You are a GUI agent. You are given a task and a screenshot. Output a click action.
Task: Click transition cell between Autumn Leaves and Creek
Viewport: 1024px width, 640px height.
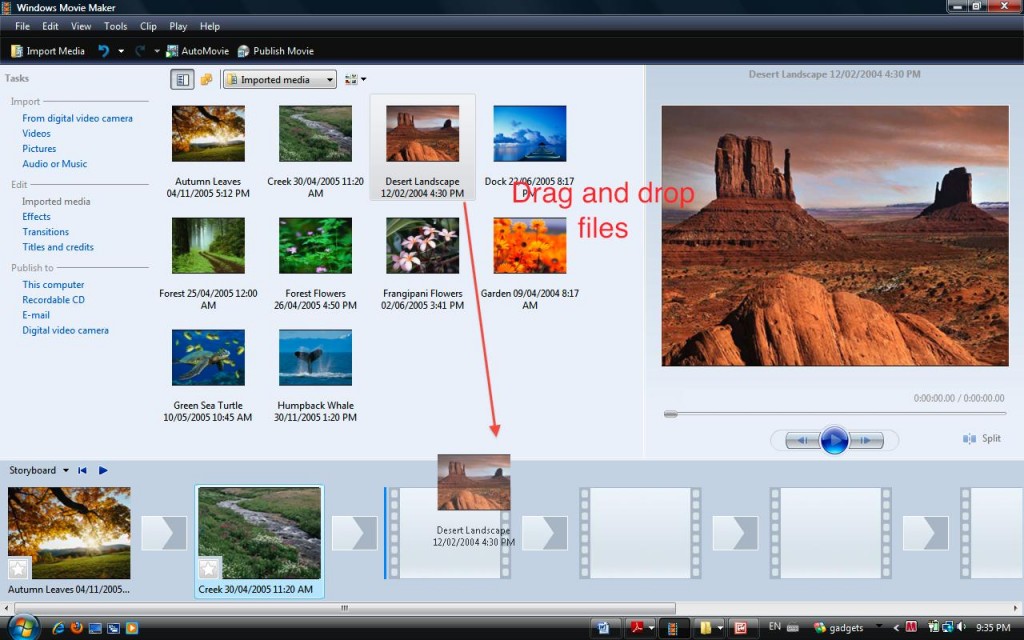(x=165, y=533)
